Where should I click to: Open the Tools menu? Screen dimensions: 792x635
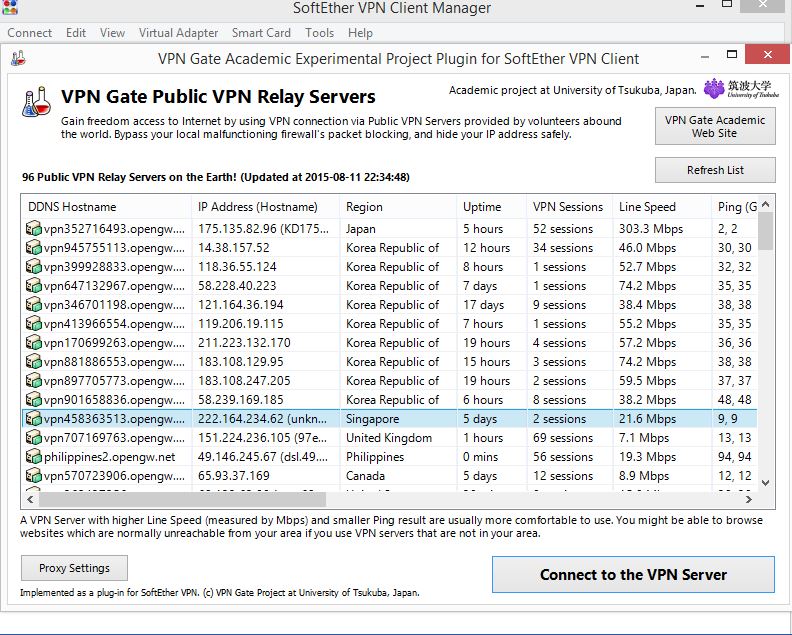click(319, 33)
